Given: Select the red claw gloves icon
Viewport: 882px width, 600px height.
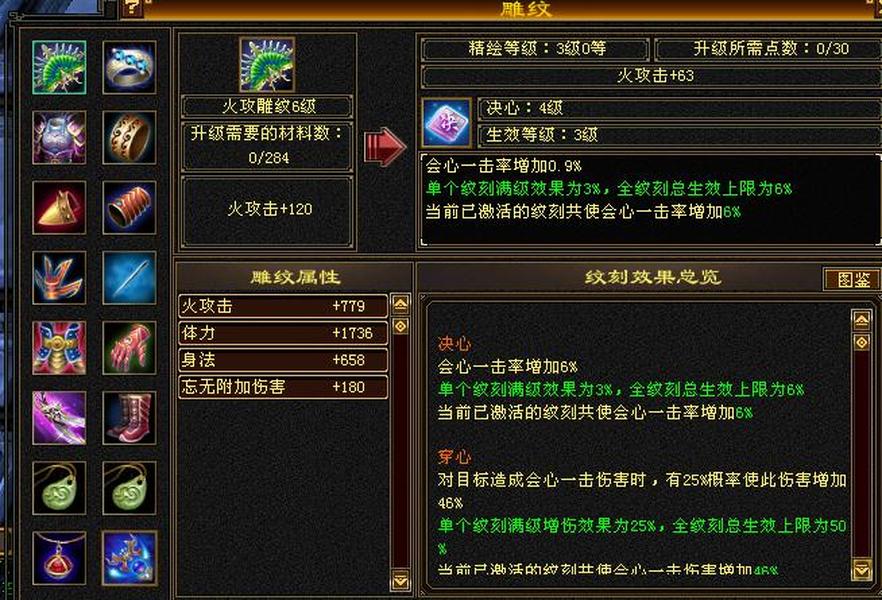Looking at the screenshot, I should 129,348.
